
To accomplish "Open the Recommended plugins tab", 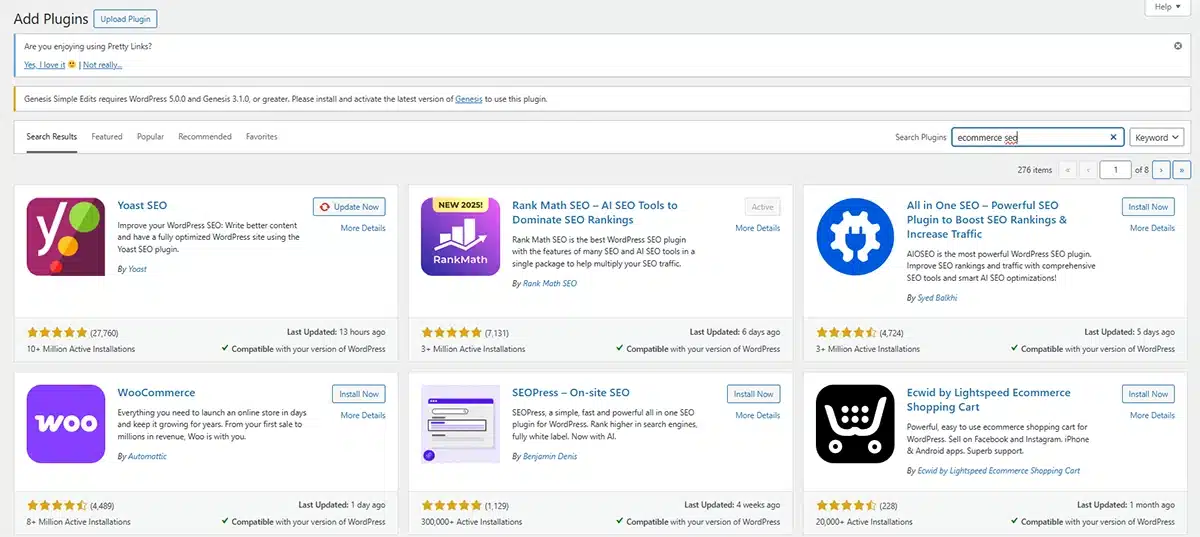I will (205, 137).
